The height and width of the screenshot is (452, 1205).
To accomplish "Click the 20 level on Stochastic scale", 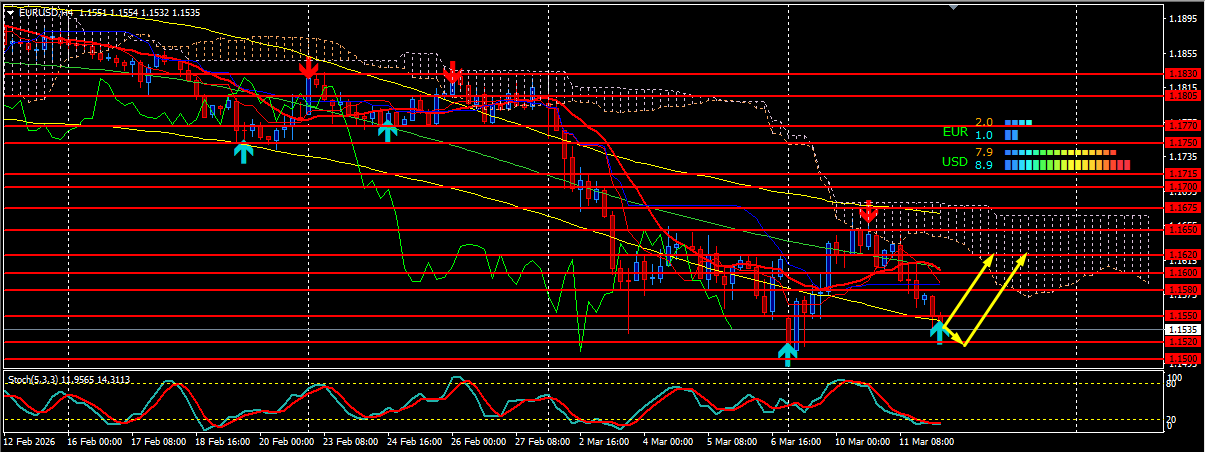I will click(x=1172, y=420).
